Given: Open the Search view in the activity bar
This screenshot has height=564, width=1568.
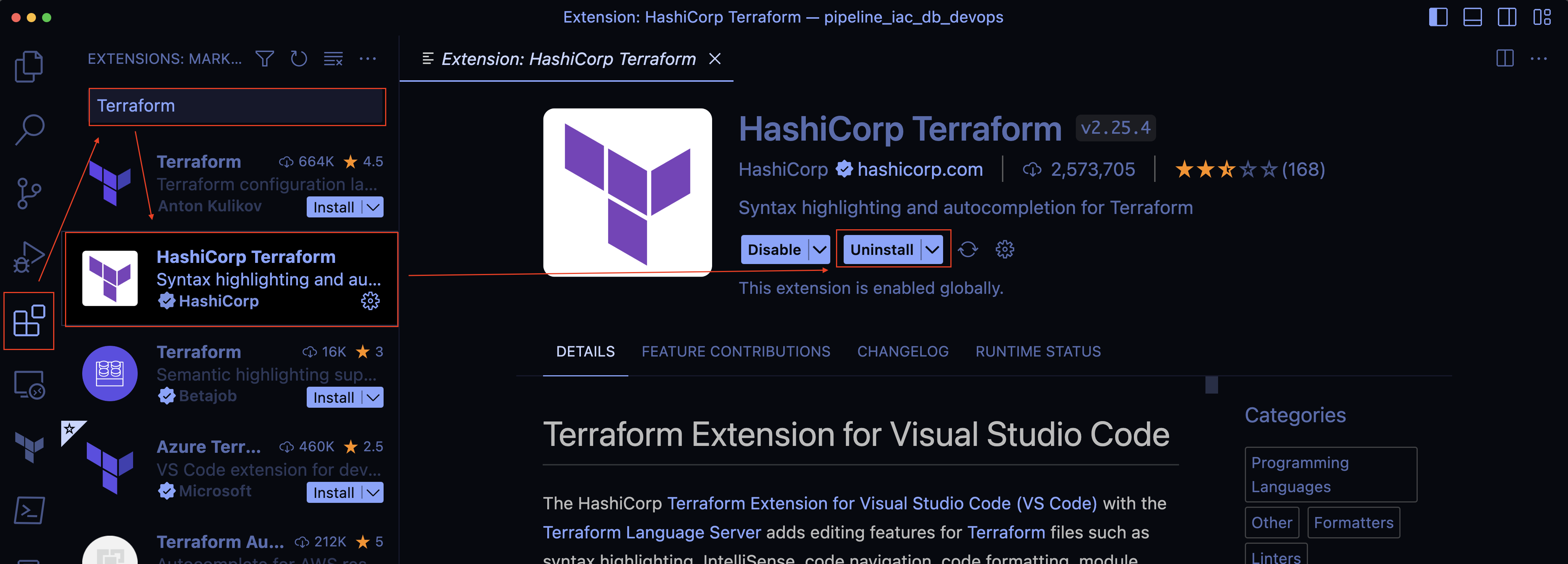Looking at the screenshot, I should 29,130.
